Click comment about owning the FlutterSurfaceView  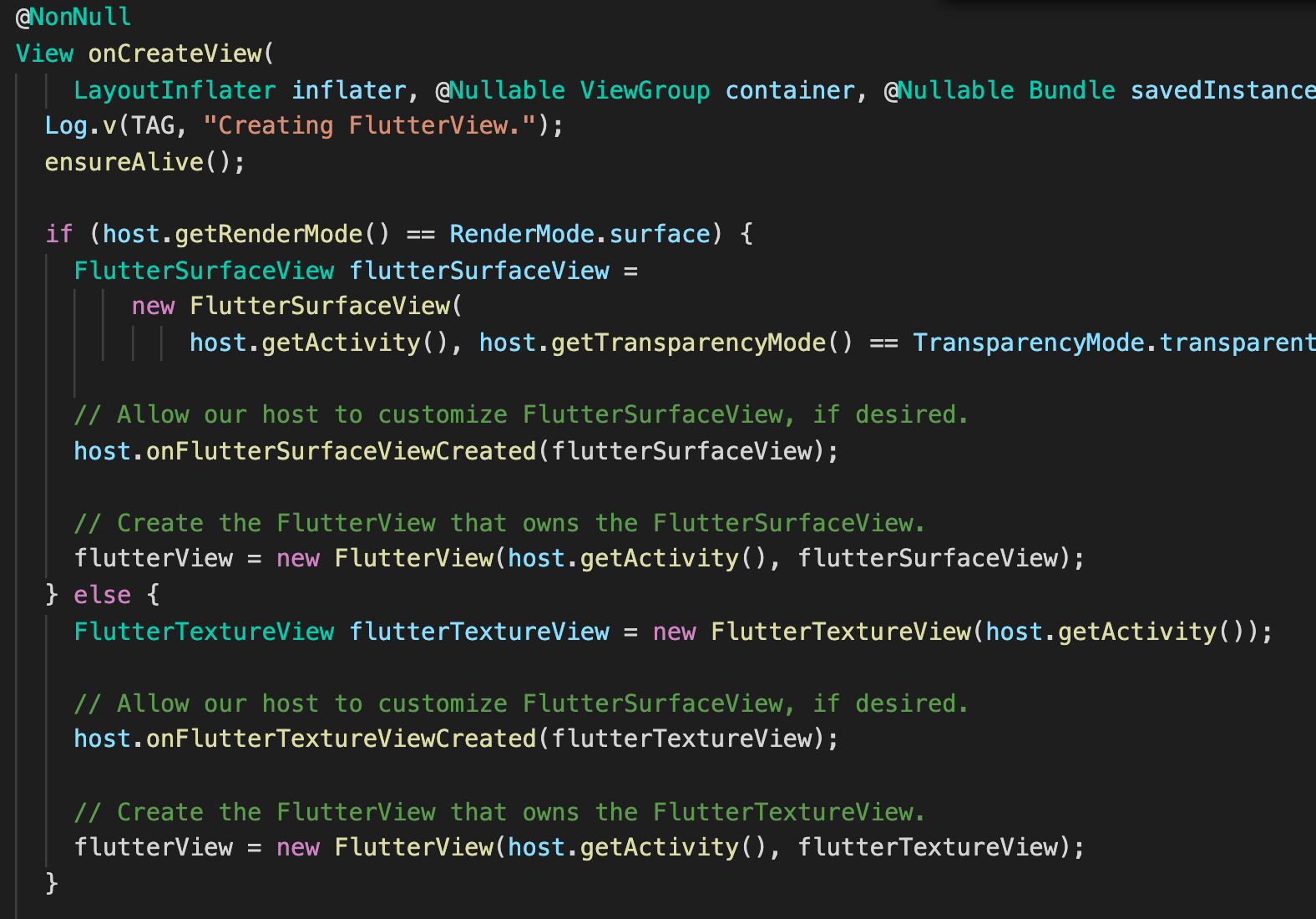pos(499,523)
